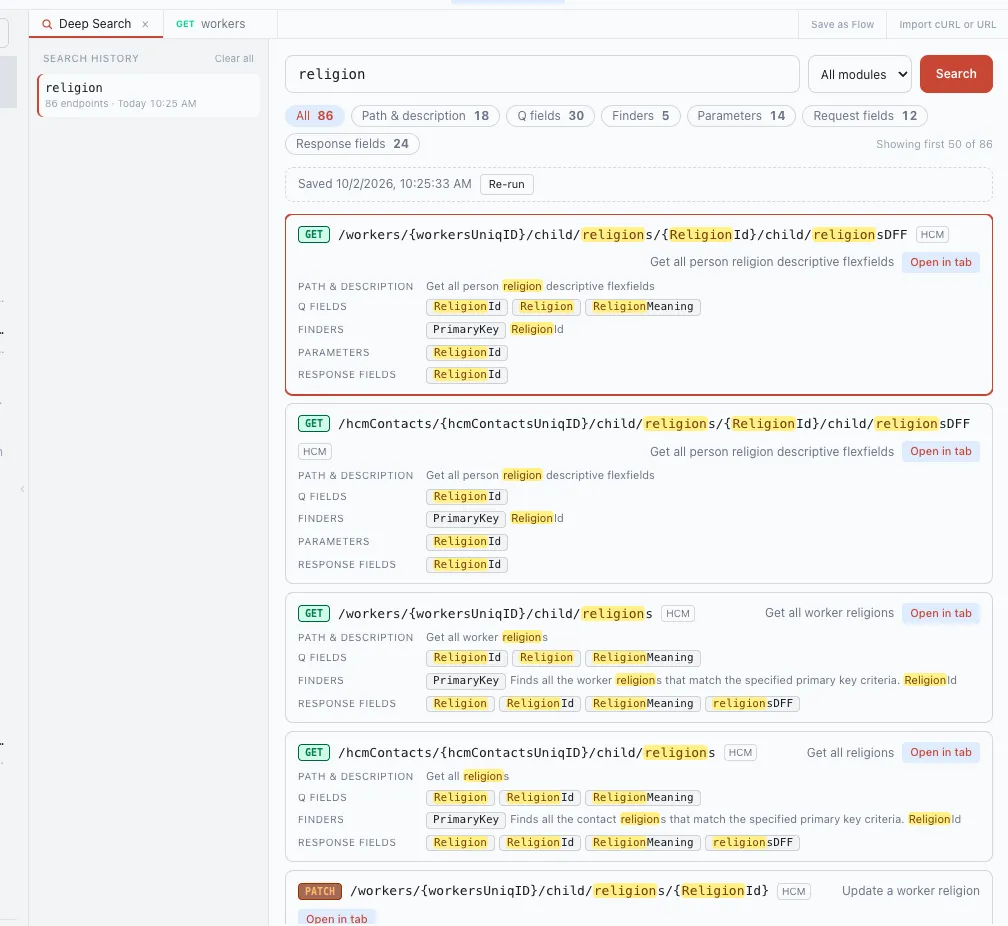
Task: Click ReligionMeaning response field in worker religions card
Action: tap(643, 704)
